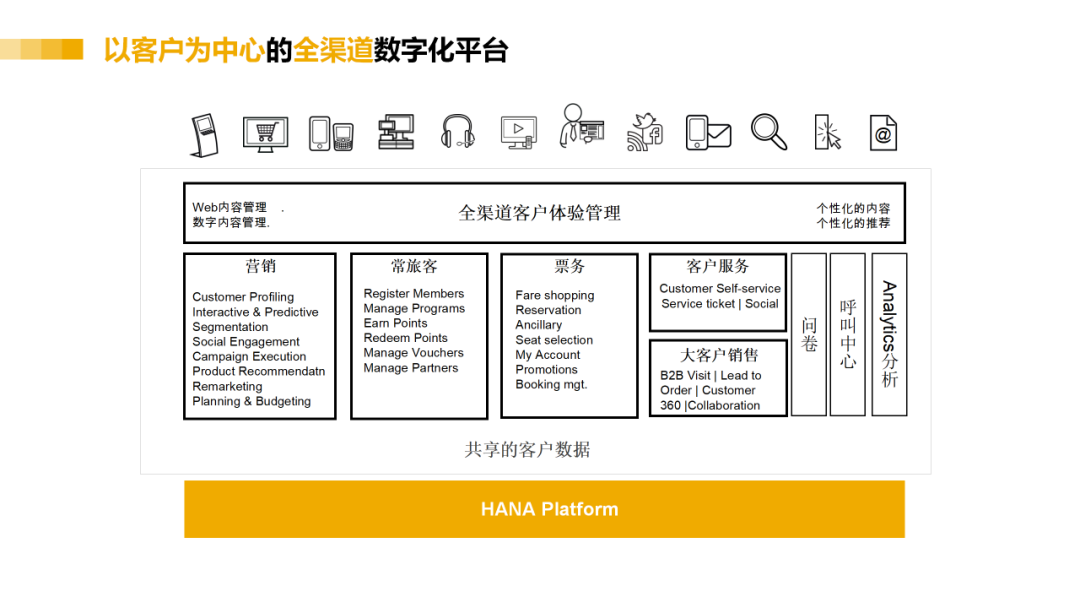Select the point-of-sale terminal icon
Screen dimensions: 1080x608
396,132
